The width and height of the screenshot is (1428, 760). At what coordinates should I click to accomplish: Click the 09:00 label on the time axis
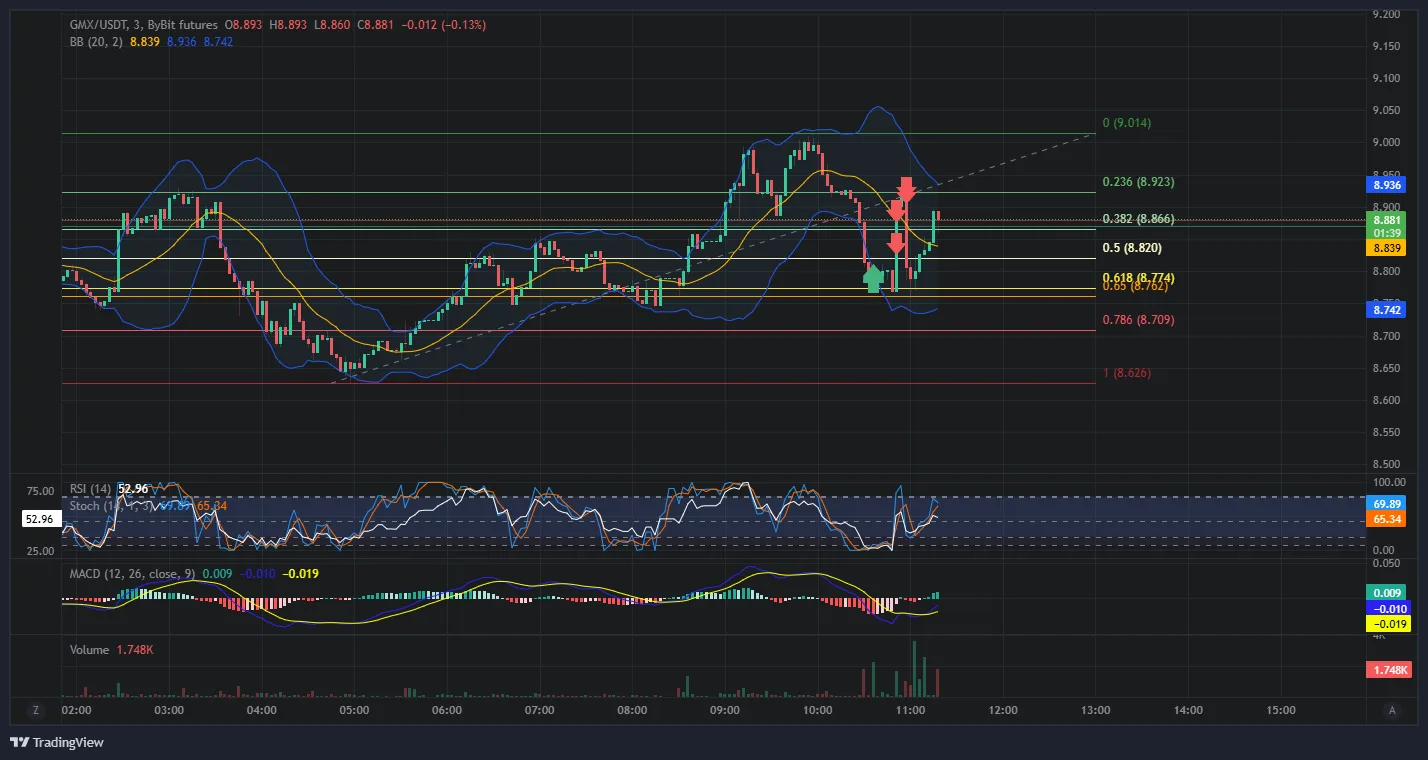[724, 710]
